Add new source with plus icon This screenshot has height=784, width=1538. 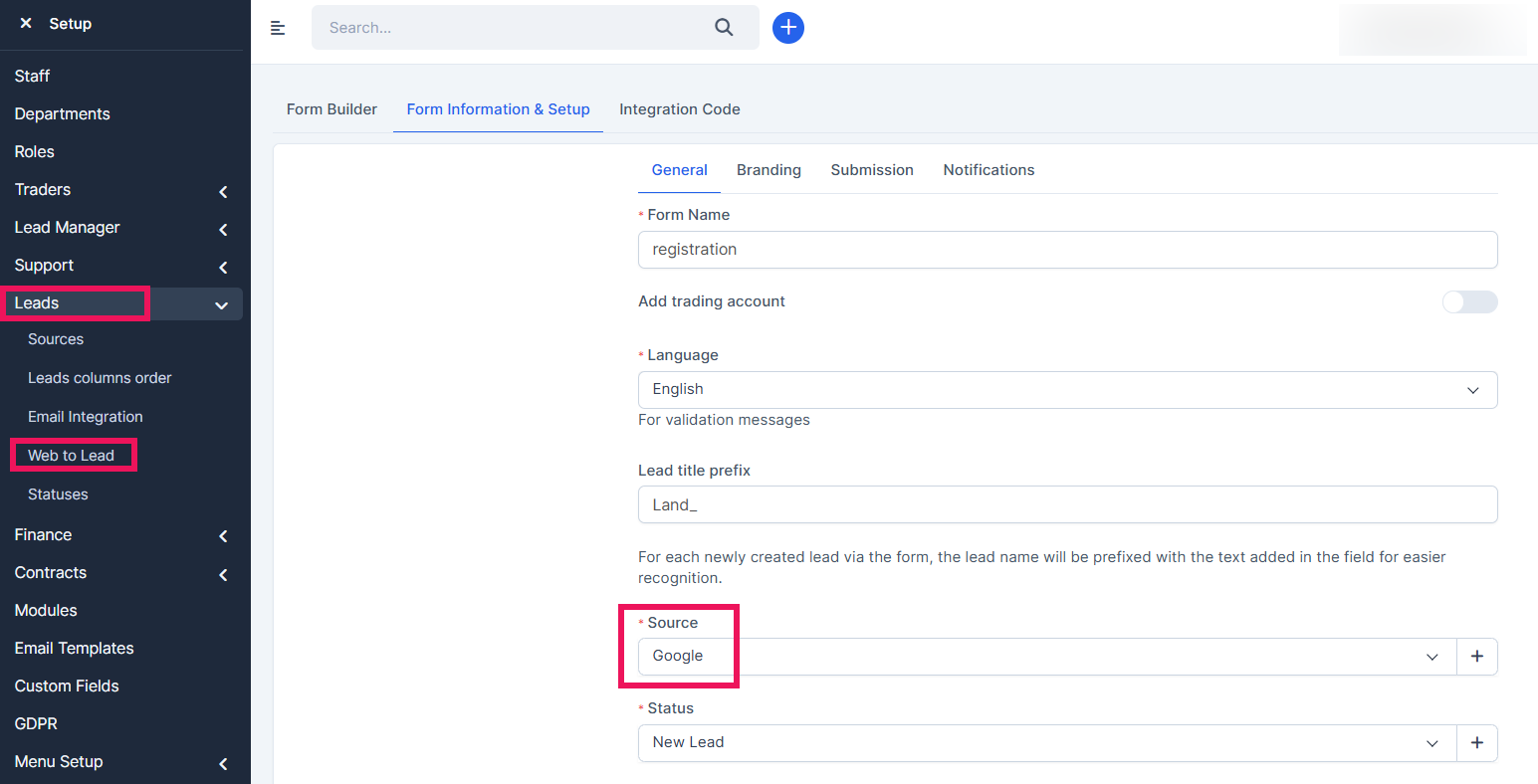coord(1476,657)
